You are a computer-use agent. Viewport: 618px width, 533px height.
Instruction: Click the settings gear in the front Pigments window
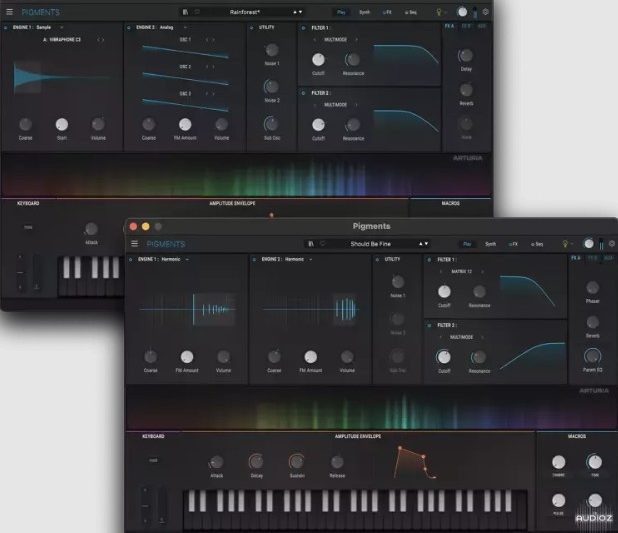(x=612, y=244)
